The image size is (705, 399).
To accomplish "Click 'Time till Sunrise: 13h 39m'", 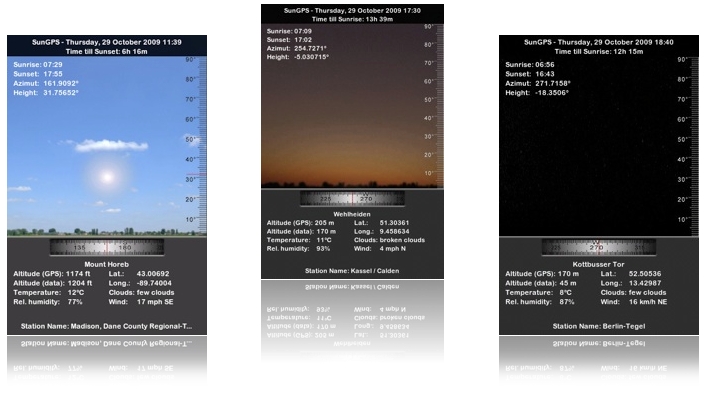I will click(352, 19).
